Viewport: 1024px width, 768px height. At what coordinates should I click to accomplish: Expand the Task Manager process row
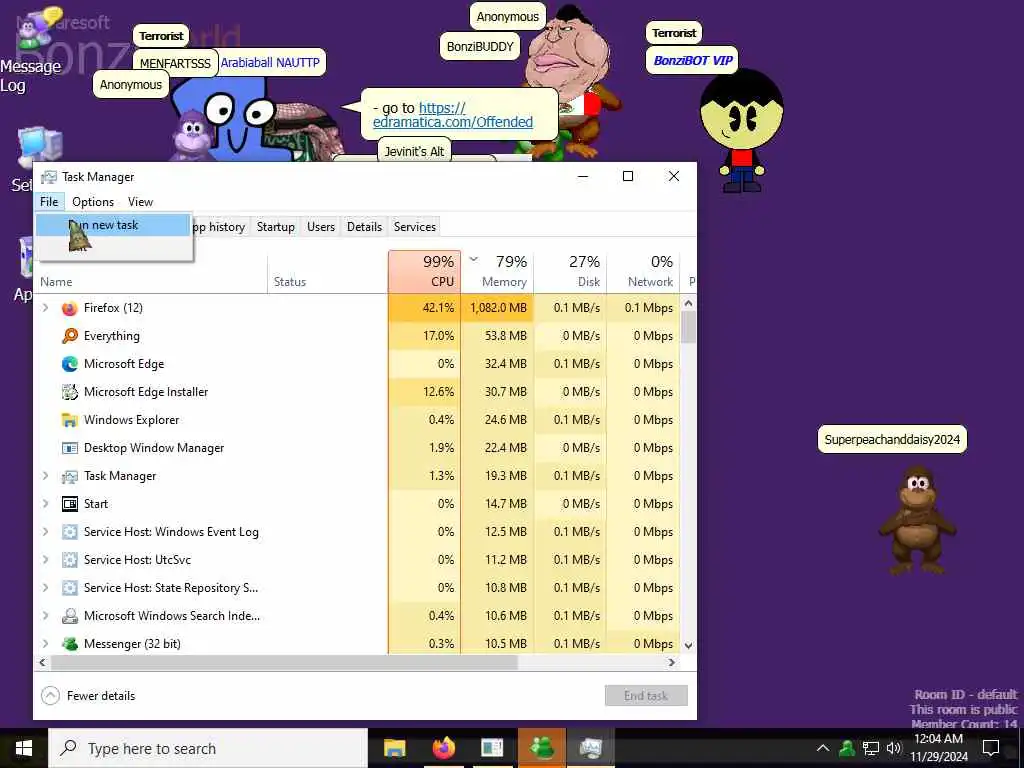point(45,476)
